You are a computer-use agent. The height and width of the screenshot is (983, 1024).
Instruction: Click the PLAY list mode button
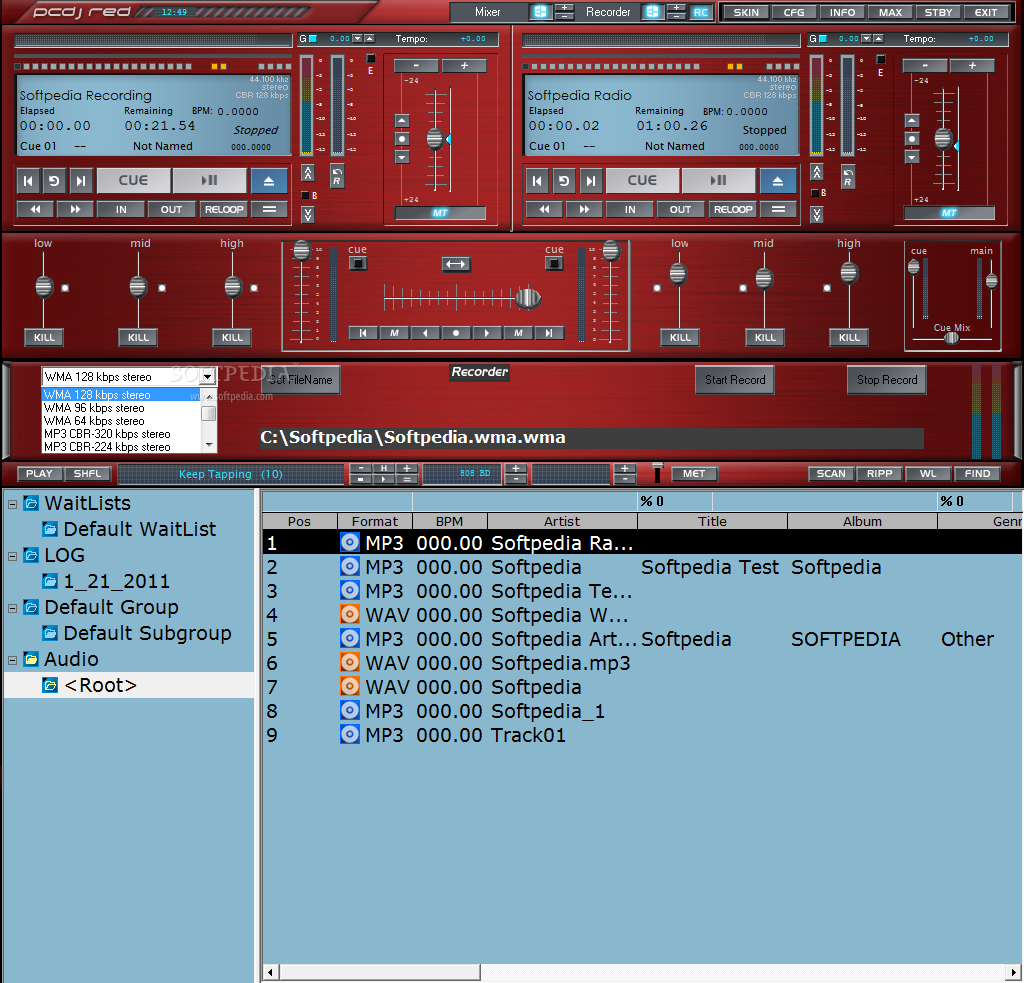[x=39, y=474]
